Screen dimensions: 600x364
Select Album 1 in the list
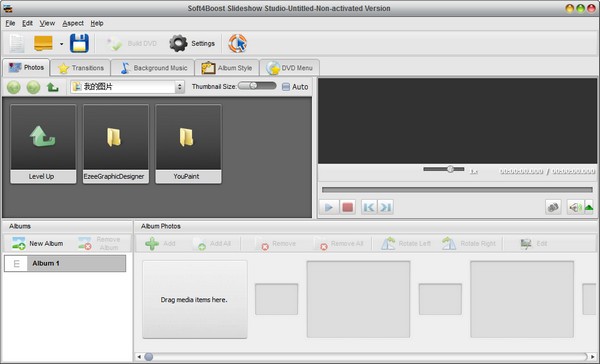point(65,263)
